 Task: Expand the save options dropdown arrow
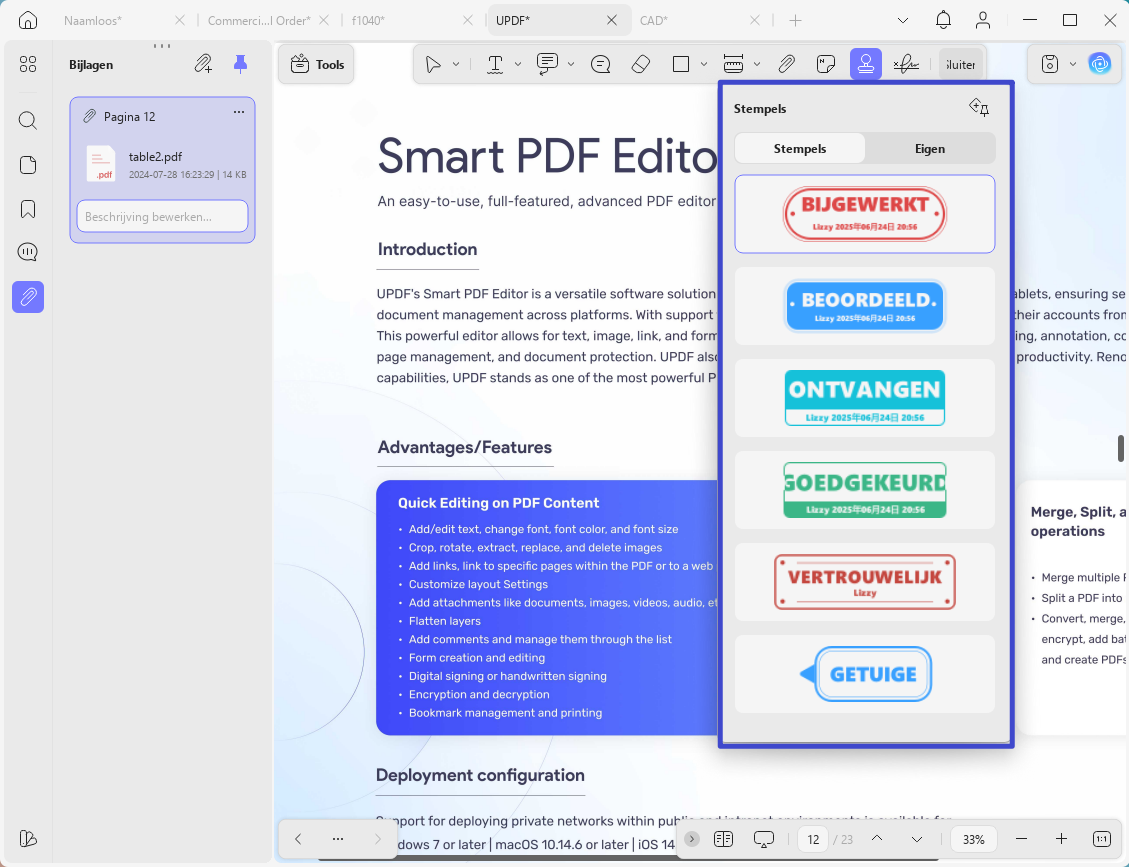click(1073, 64)
